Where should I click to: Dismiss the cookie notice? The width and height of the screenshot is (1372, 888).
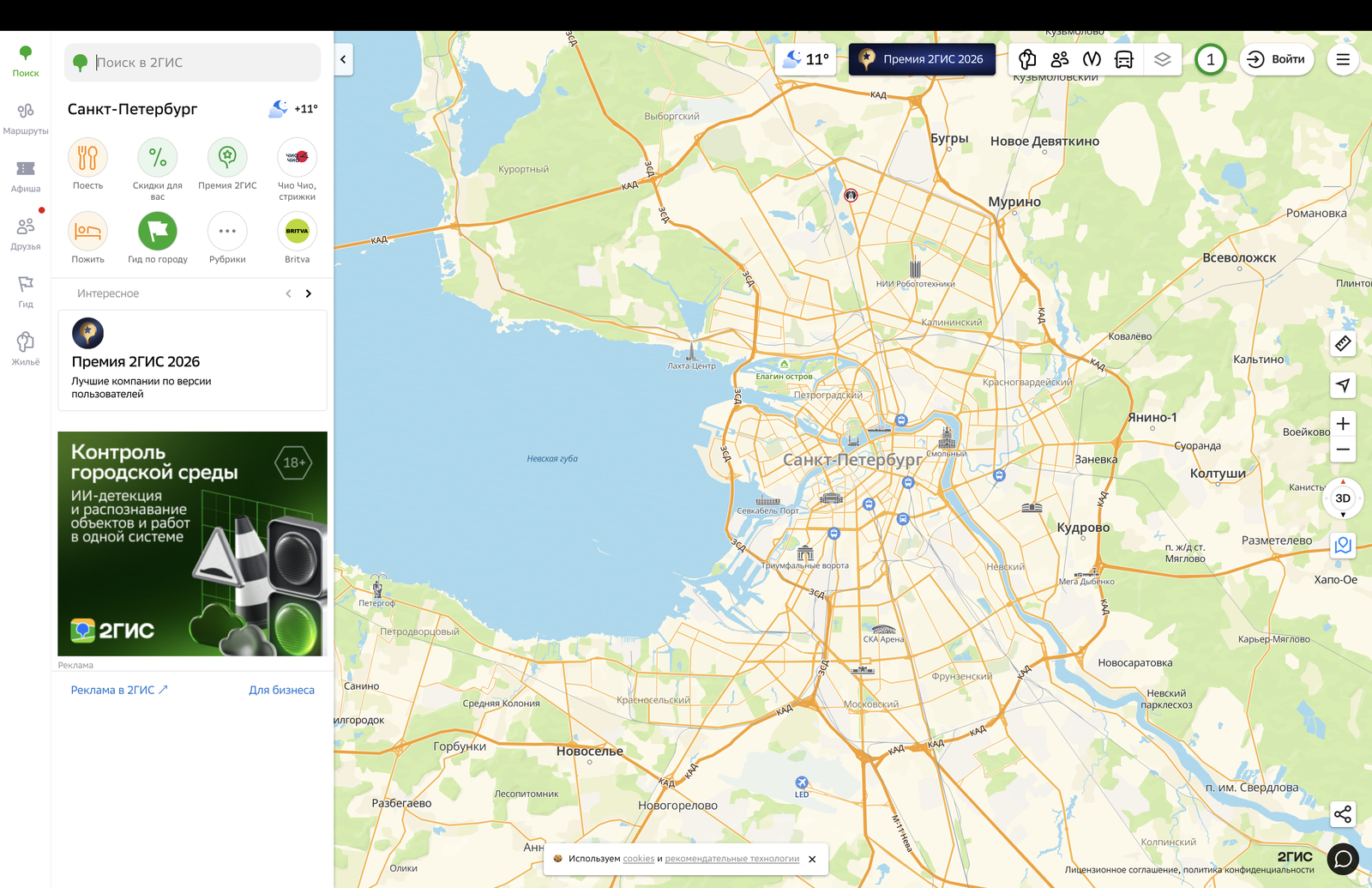812,859
